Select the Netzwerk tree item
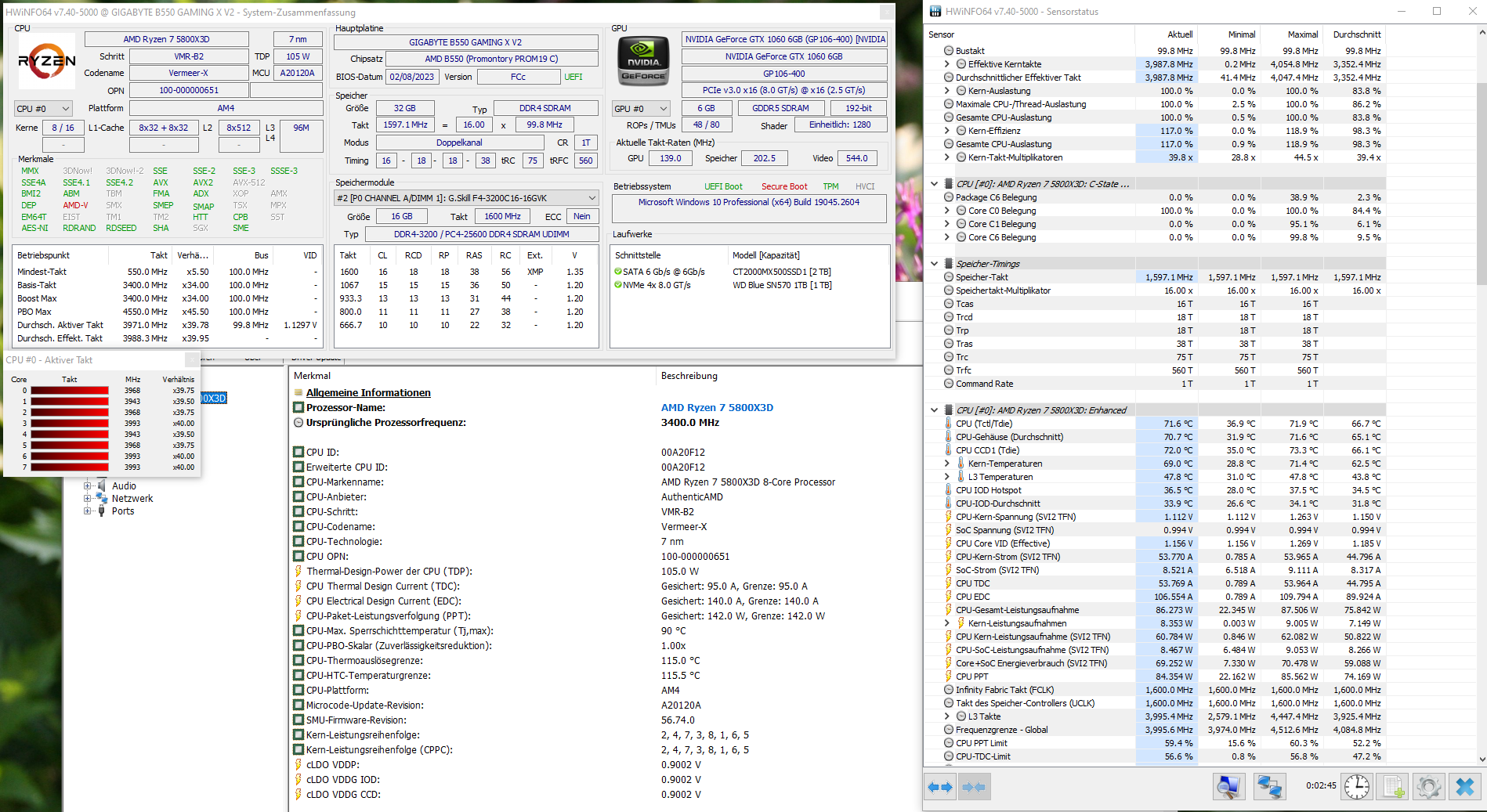 pos(132,499)
